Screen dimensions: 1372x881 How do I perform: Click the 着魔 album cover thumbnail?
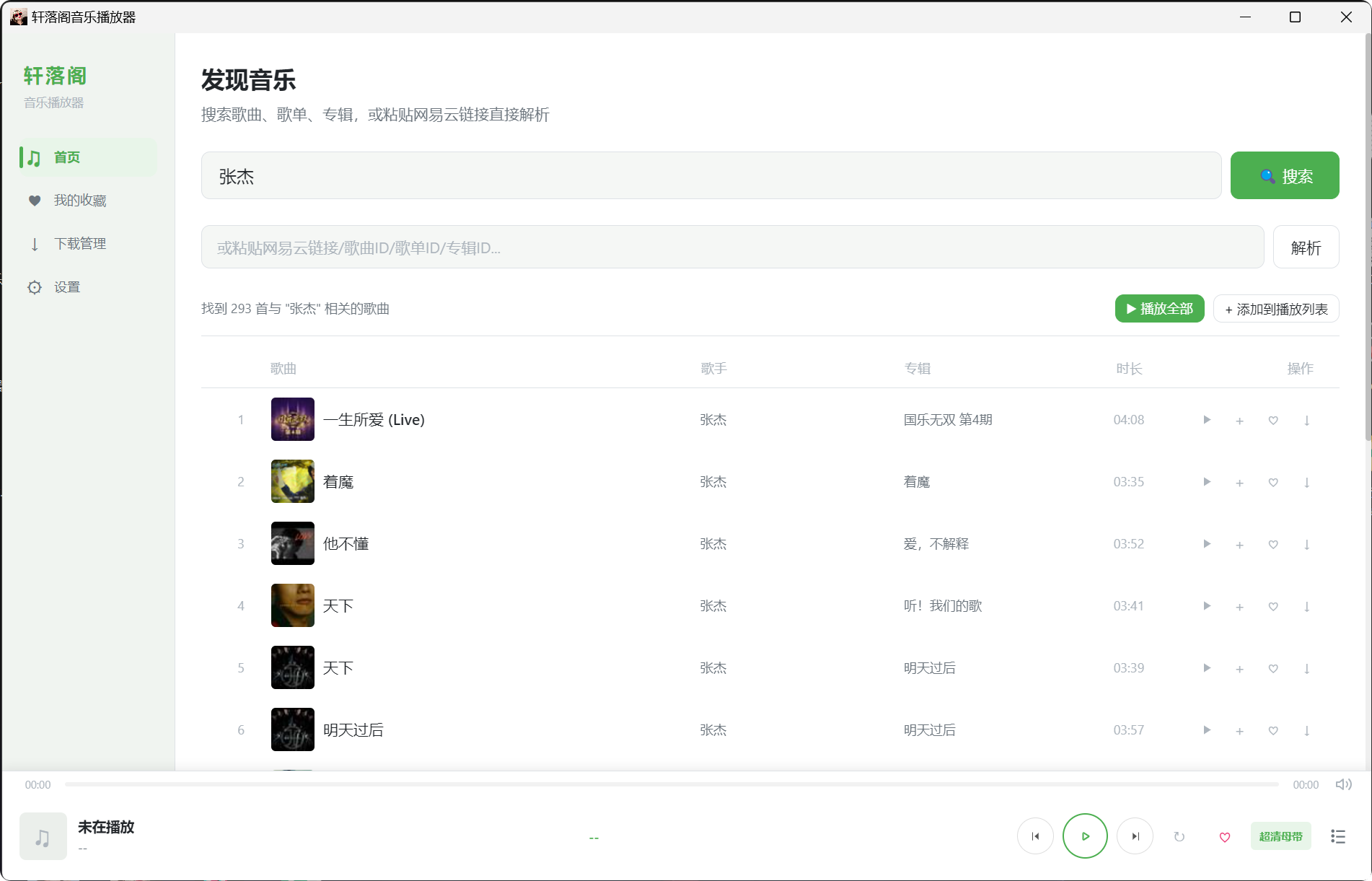(x=292, y=481)
